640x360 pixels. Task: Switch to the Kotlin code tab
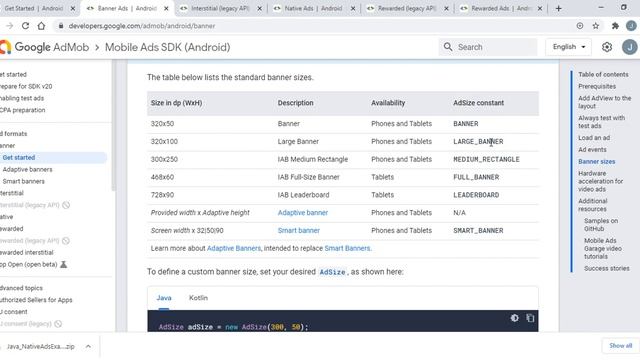tap(198, 298)
